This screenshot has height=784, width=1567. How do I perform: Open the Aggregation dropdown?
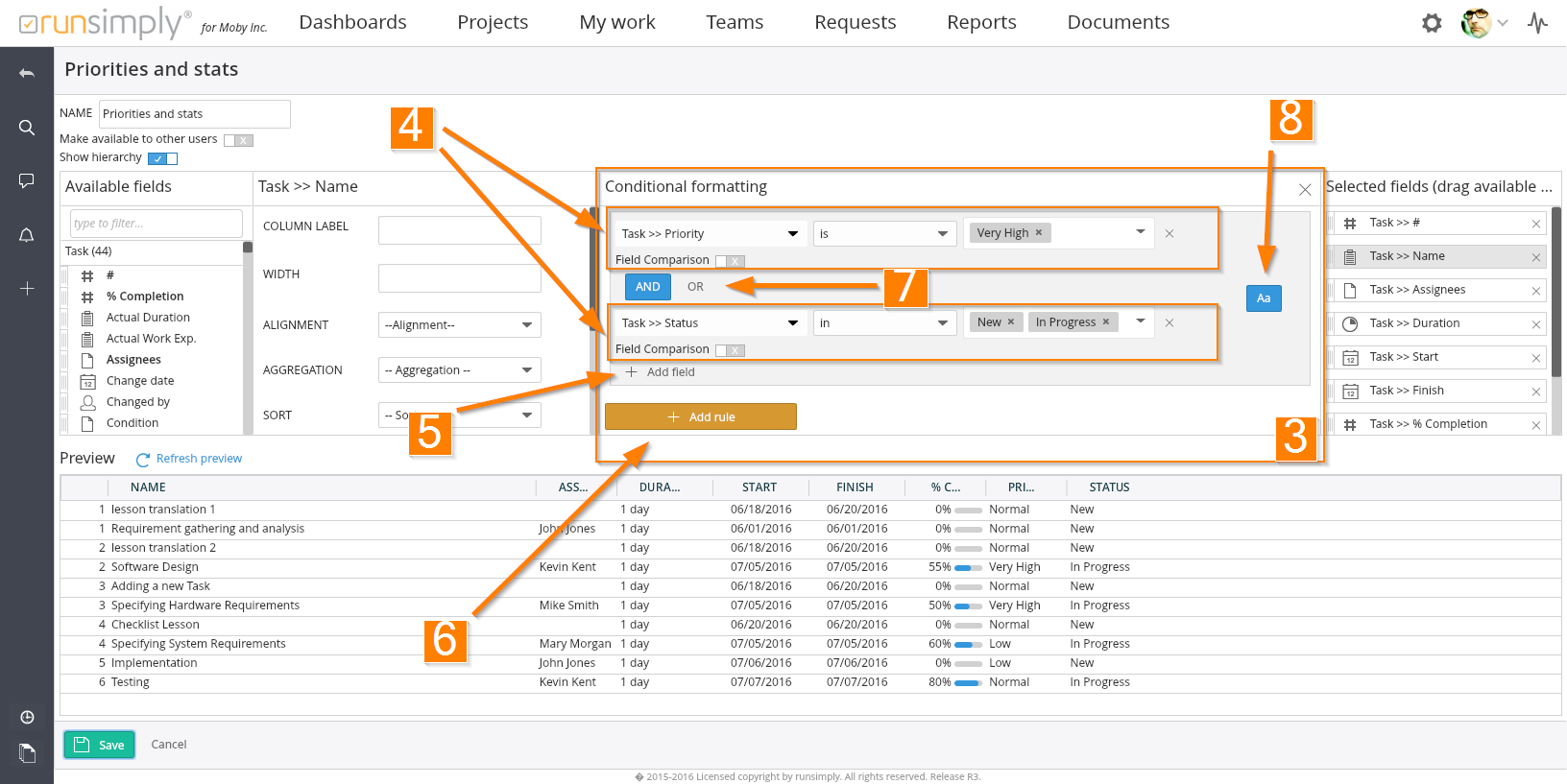[459, 370]
